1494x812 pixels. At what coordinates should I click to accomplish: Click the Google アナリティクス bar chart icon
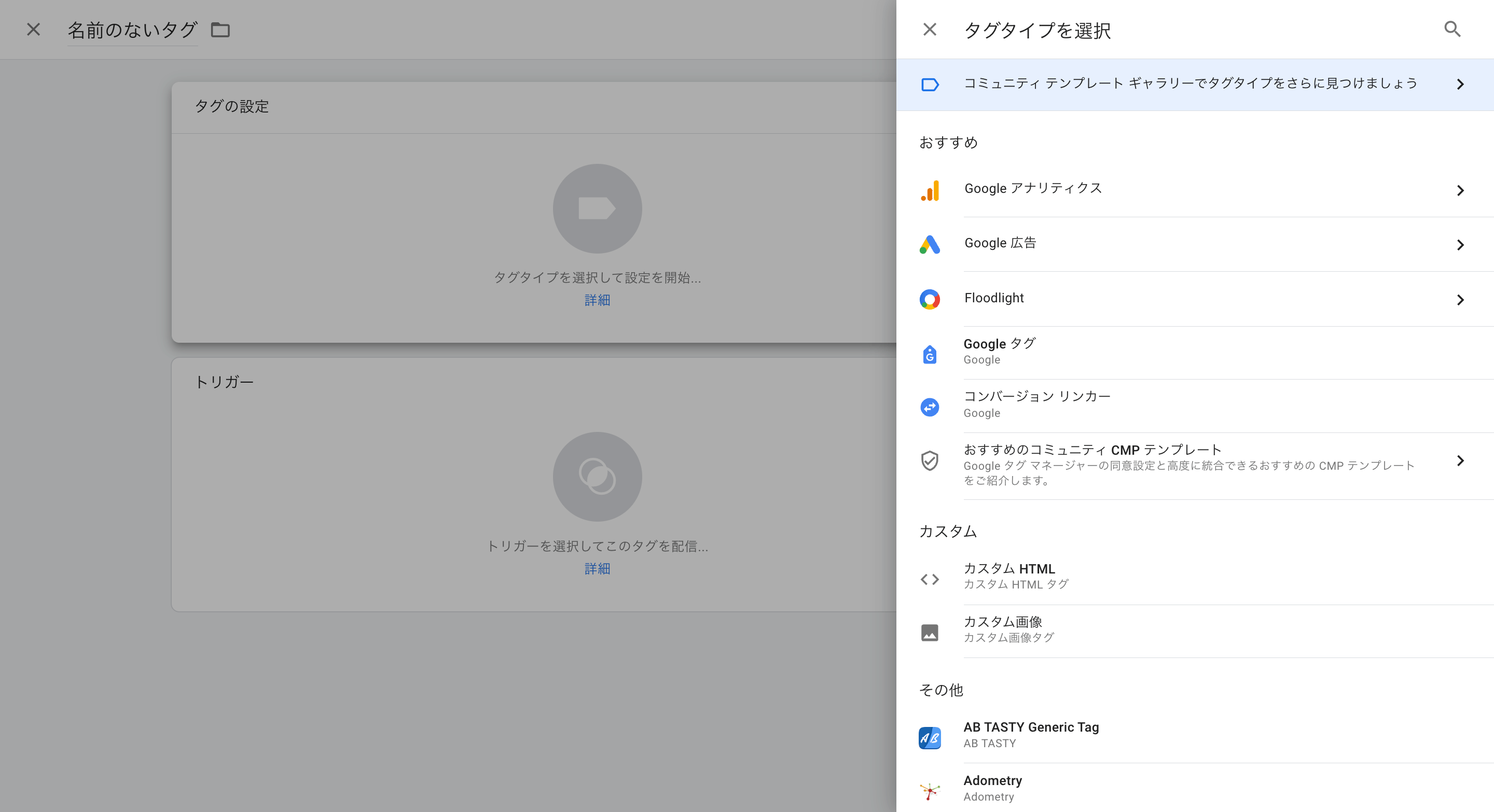930,191
